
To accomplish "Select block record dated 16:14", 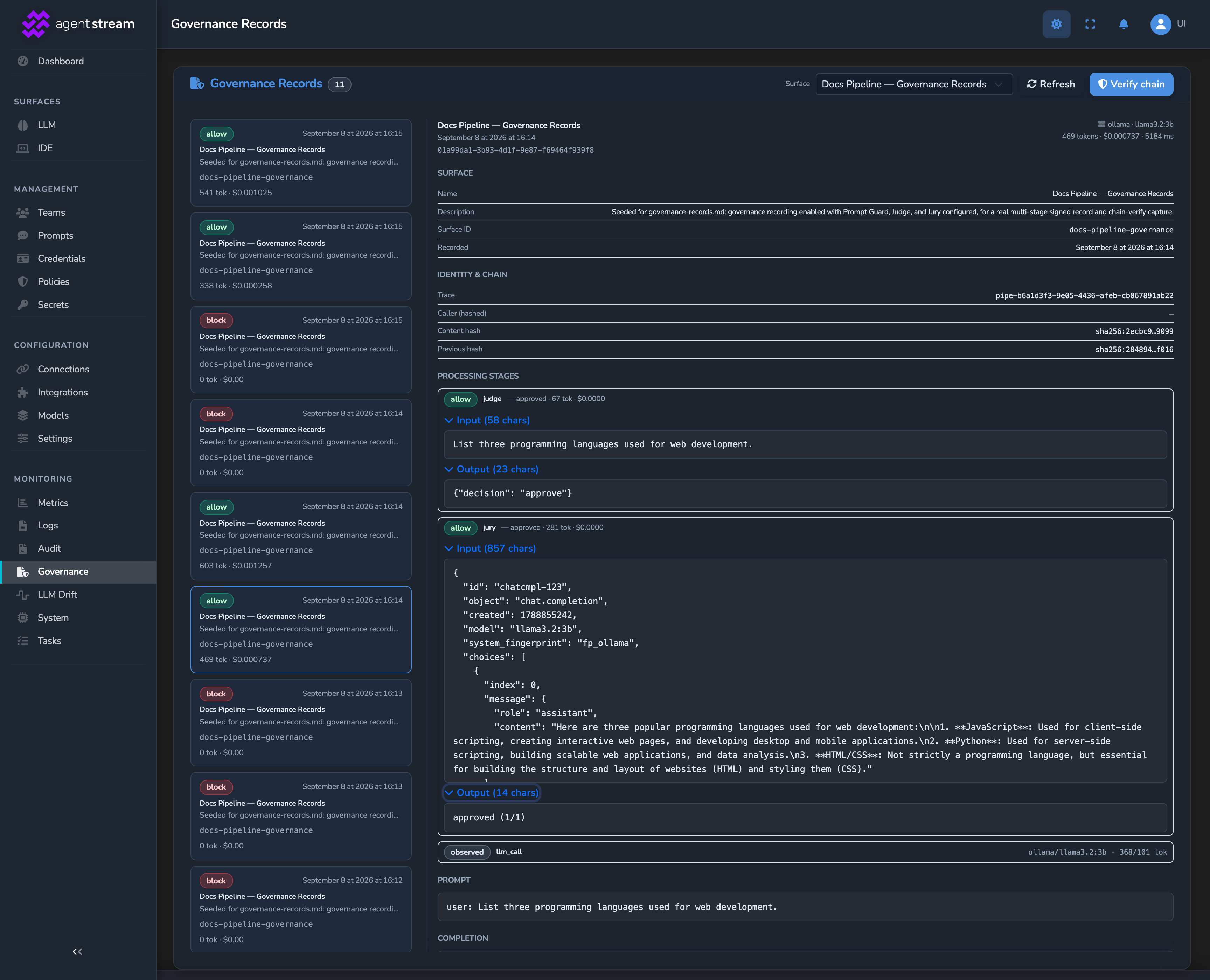I will 301,443.
